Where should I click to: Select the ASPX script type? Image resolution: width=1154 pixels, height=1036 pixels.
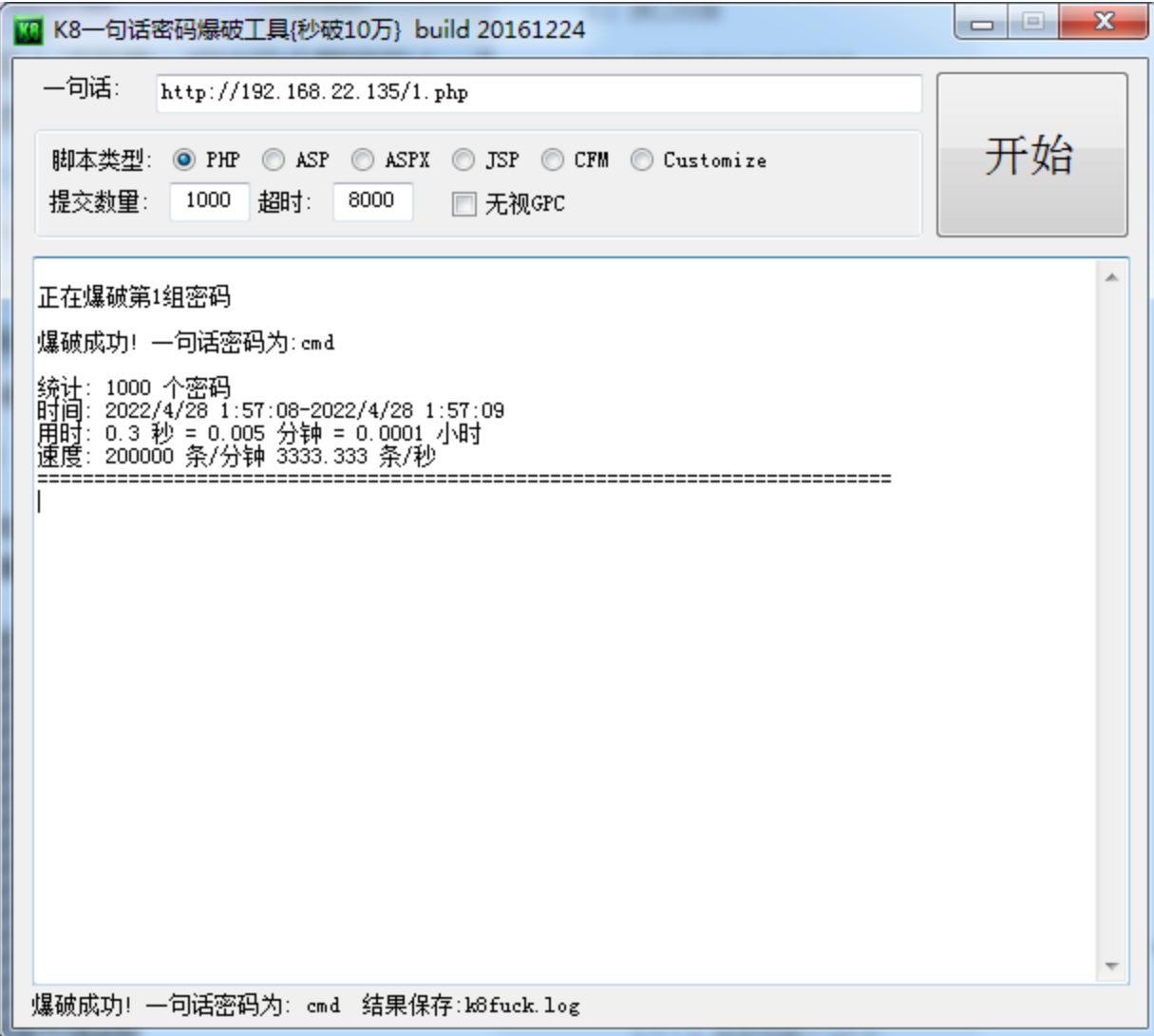(x=364, y=160)
